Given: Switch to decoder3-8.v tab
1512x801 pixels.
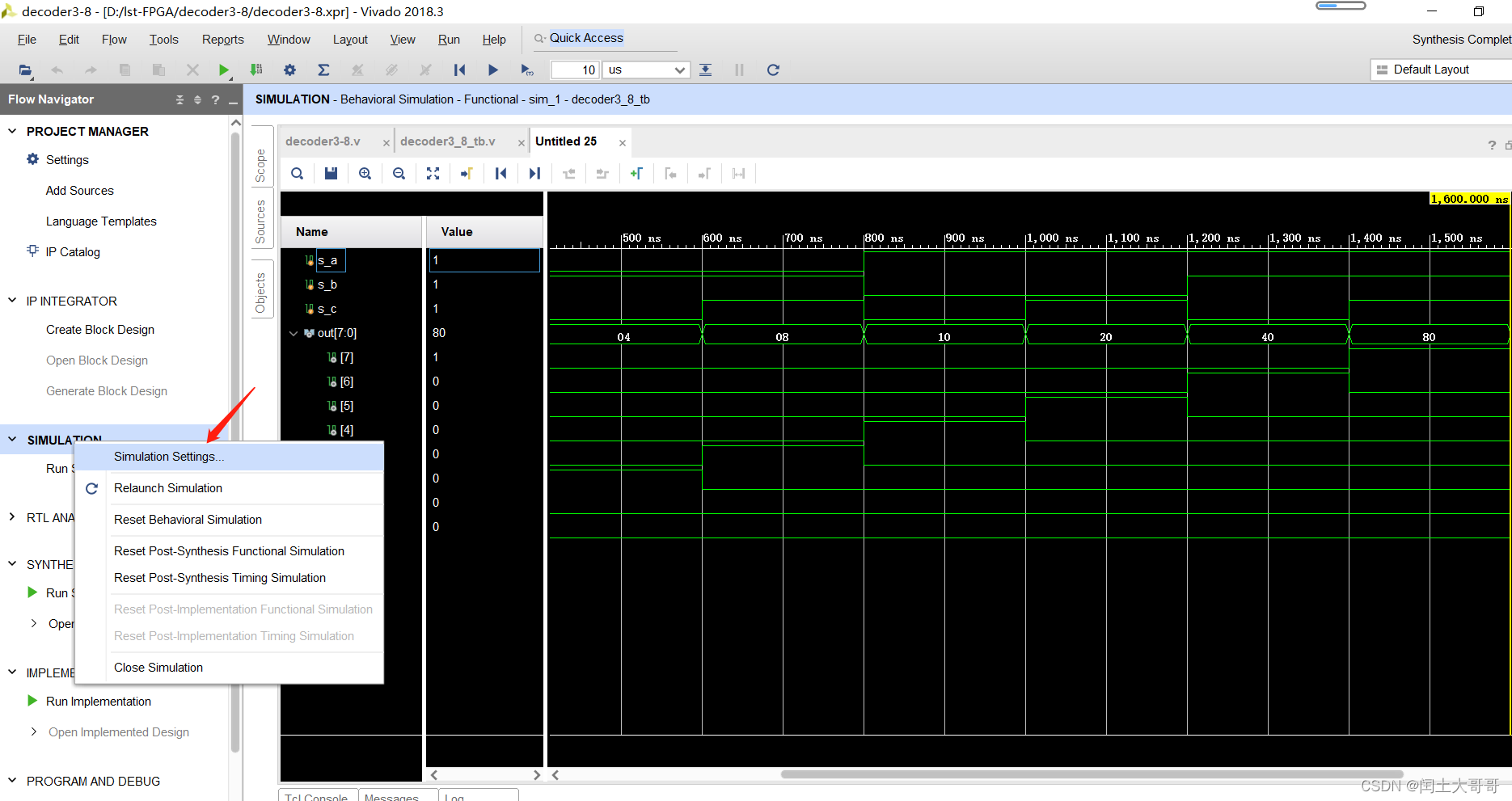Looking at the screenshot, I should click(323, 141).
